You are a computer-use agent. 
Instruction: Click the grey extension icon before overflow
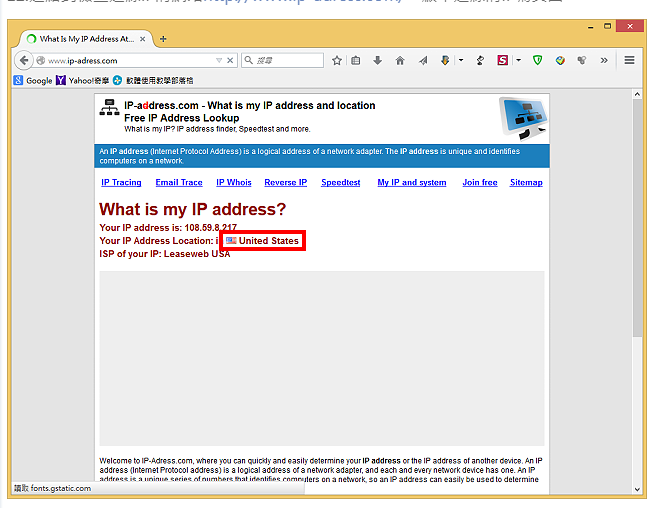582,60
